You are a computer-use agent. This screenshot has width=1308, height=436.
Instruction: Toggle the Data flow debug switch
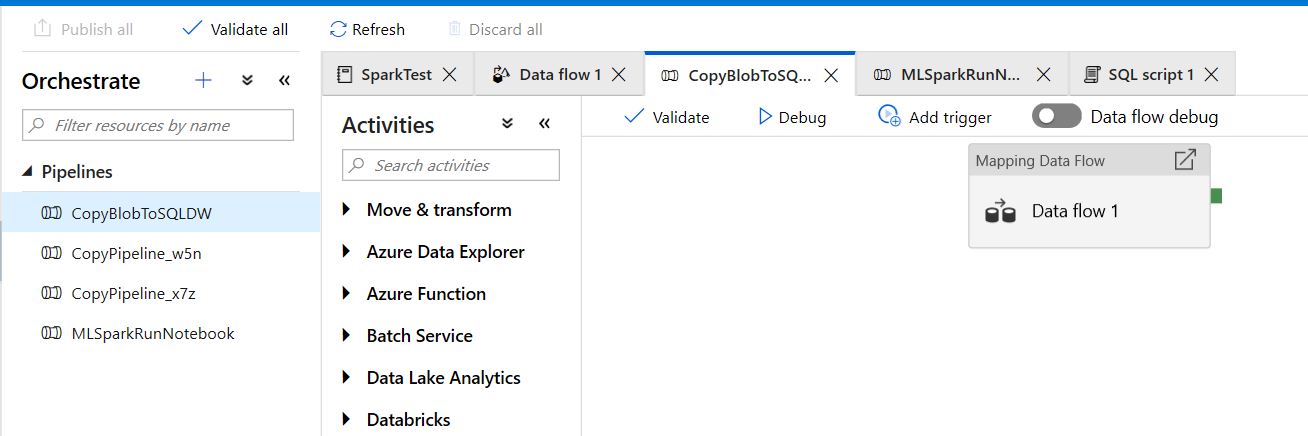click(x=1056, y=116)
